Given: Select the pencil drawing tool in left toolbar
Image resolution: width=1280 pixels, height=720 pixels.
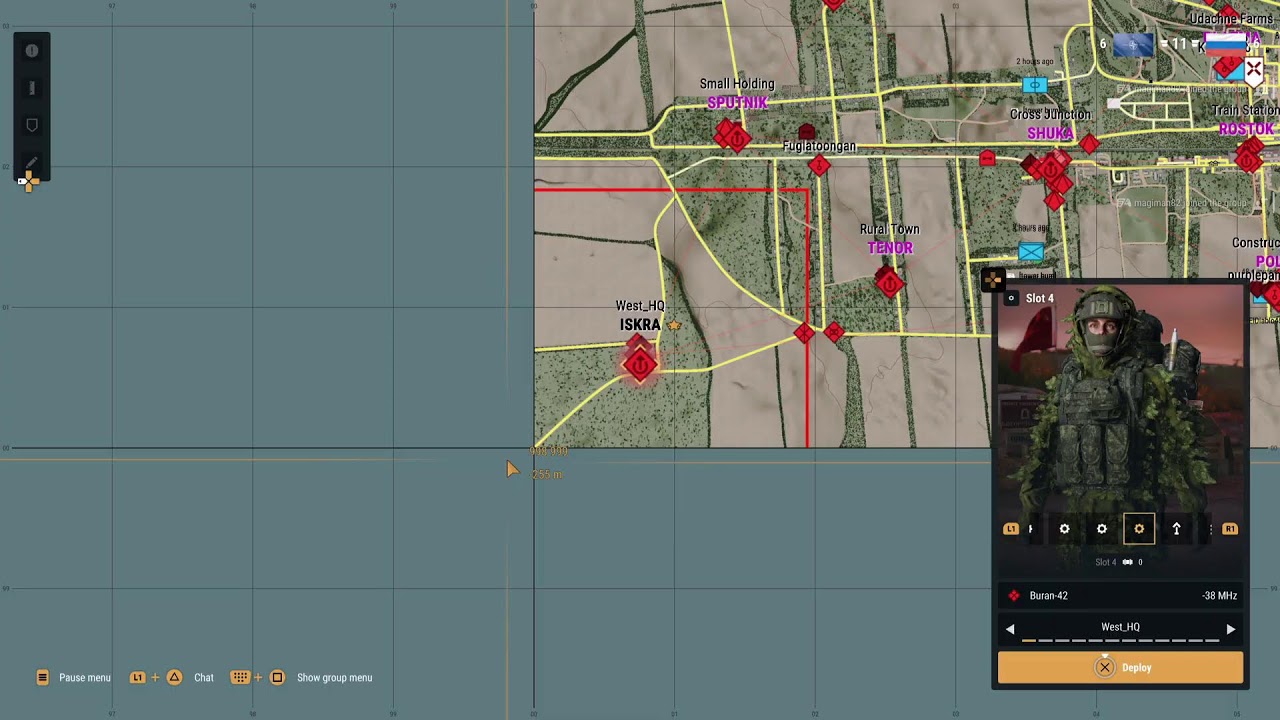Looking at the screenshot, I should [x=32, y=162].
